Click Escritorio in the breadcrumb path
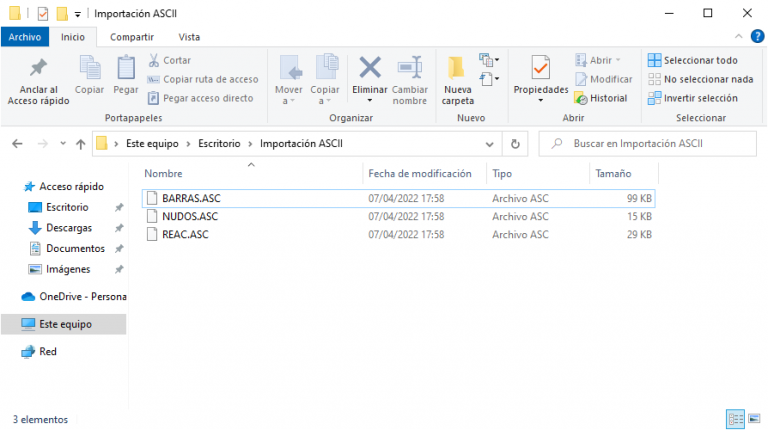 click(219, 143)
